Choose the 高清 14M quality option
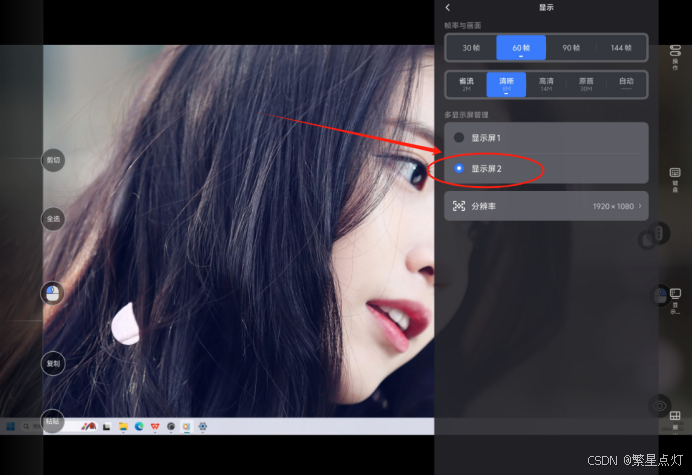Viewport: 692px width, 475px height. tap(546, 84)
